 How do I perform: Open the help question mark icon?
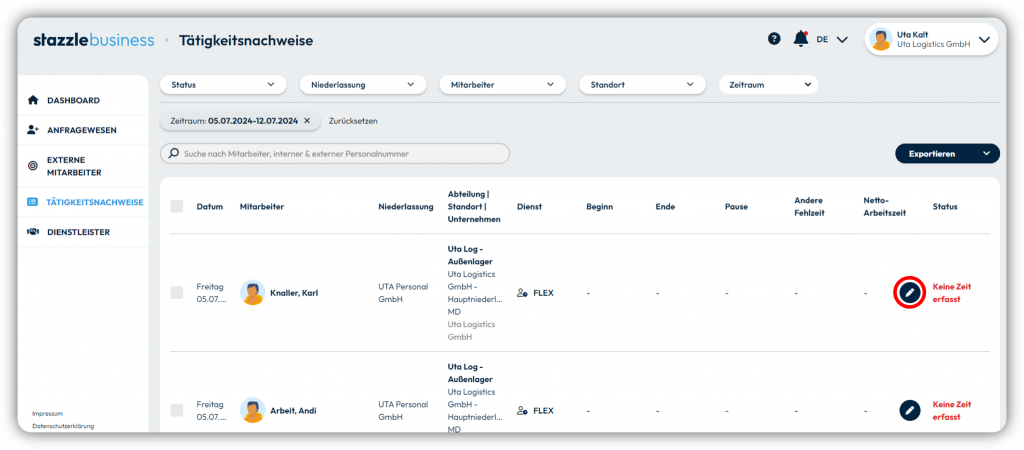[774, 39]
